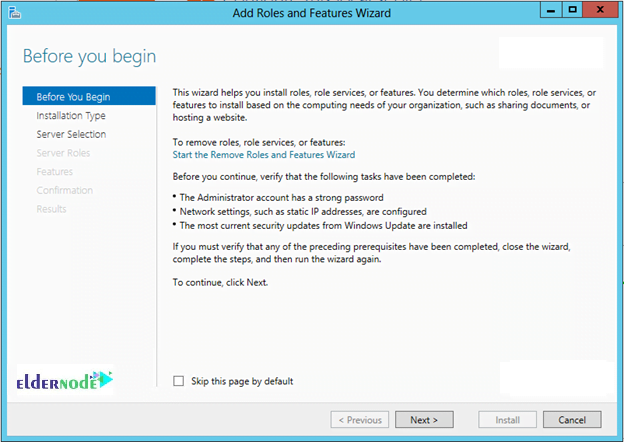
Task: Cancel the wizard
Action: 572,420
